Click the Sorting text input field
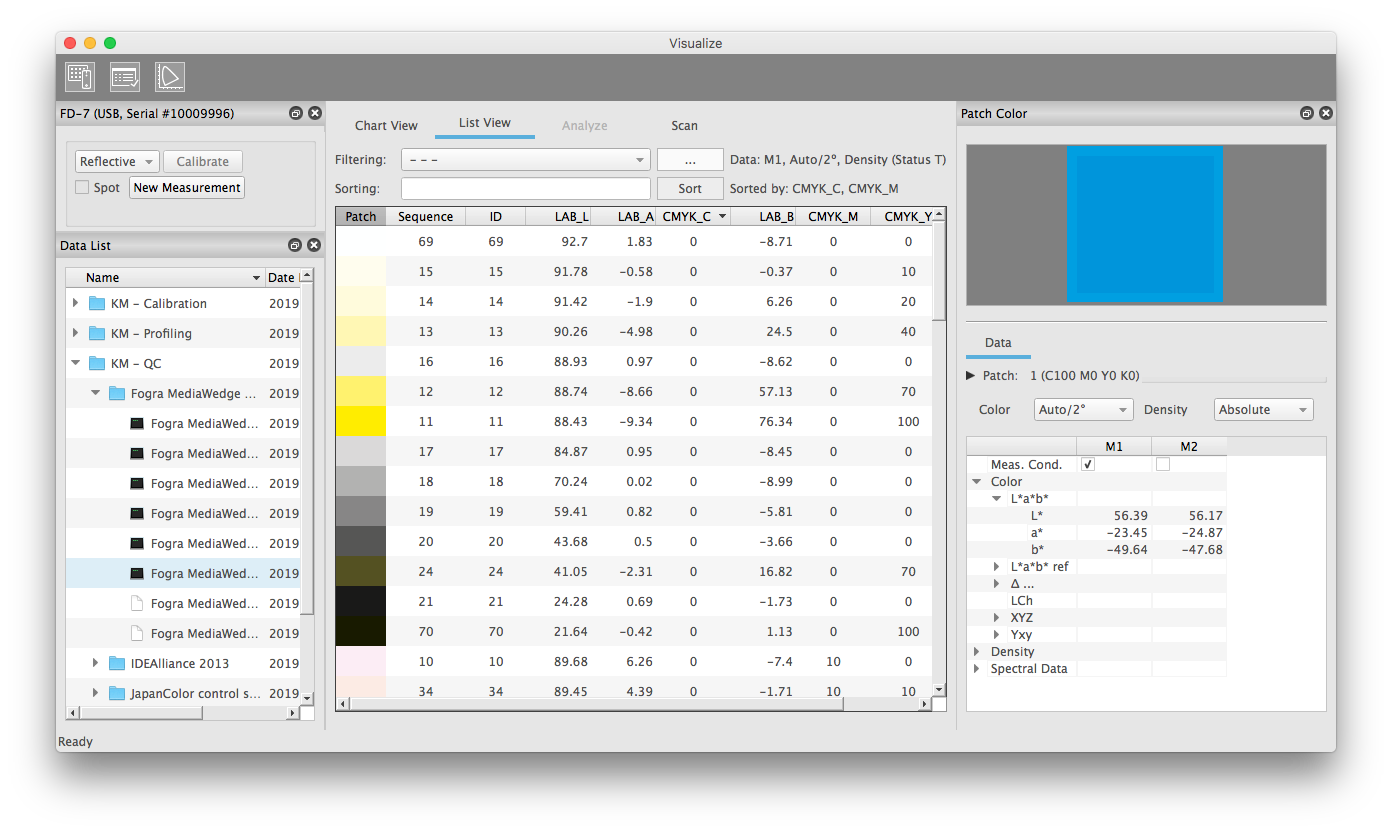Screen dimensions: 1392x832 [525, 189]
